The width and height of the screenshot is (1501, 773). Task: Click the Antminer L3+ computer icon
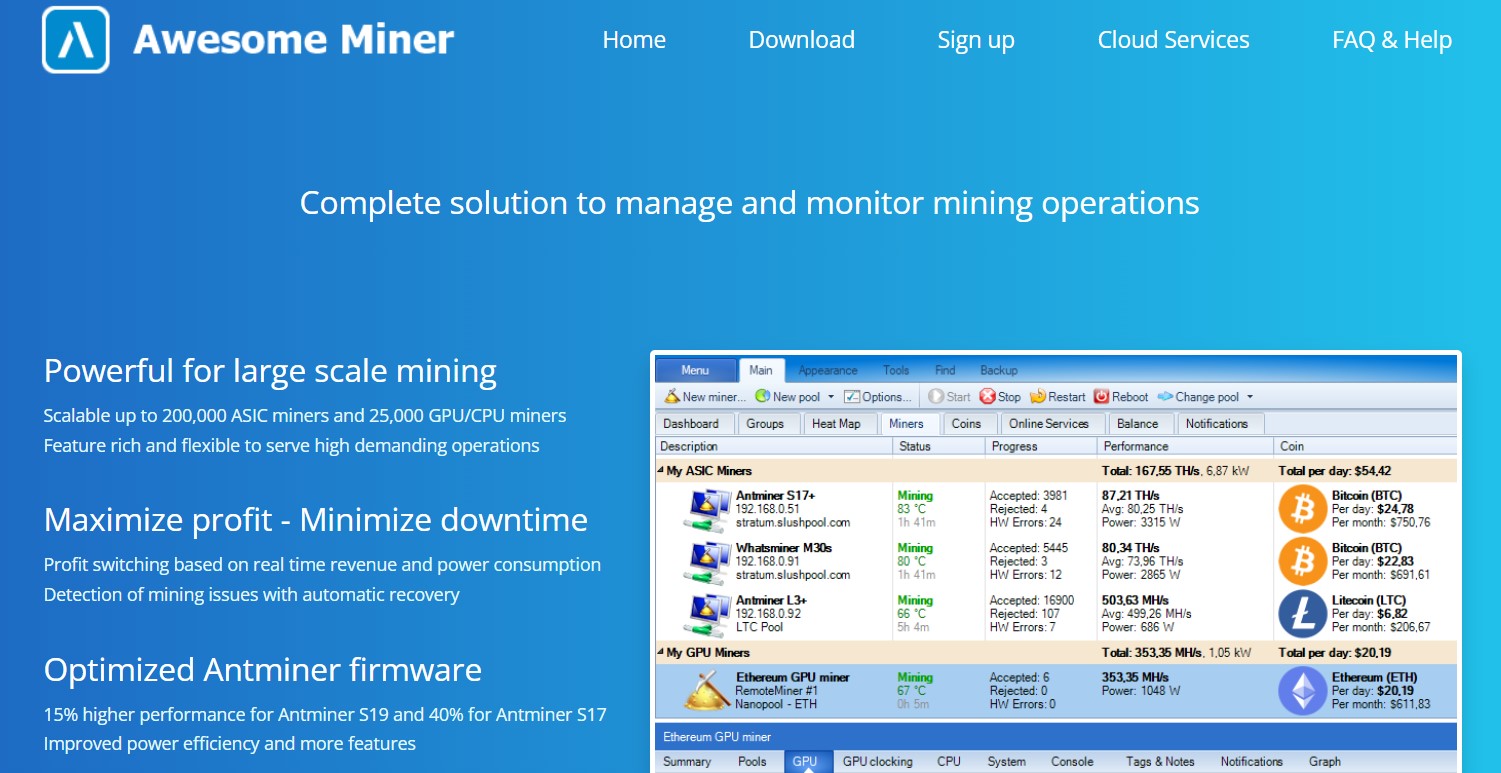(708, 614)
